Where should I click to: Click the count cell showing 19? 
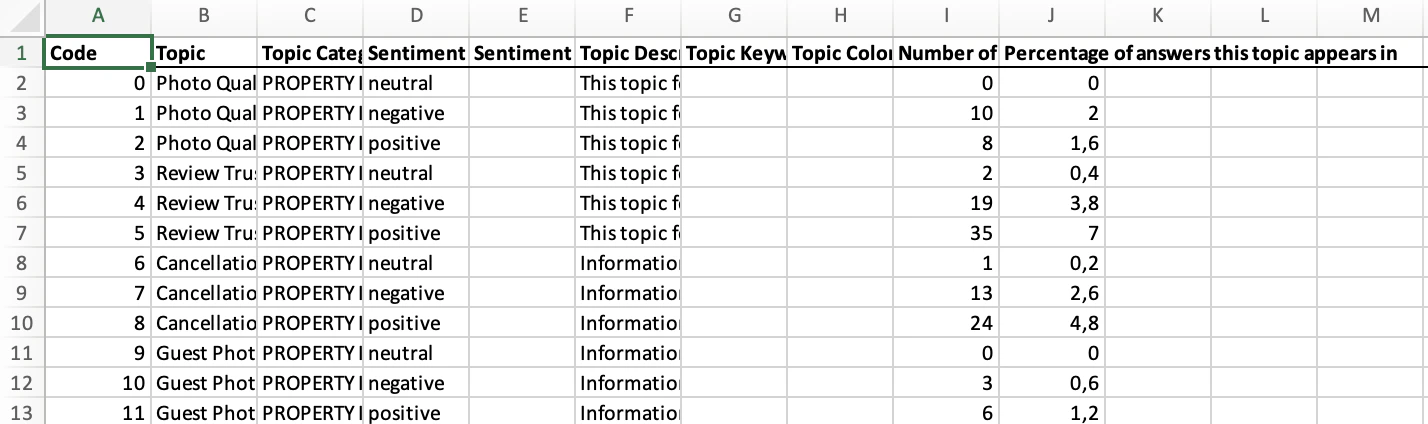tap(946, 203)
